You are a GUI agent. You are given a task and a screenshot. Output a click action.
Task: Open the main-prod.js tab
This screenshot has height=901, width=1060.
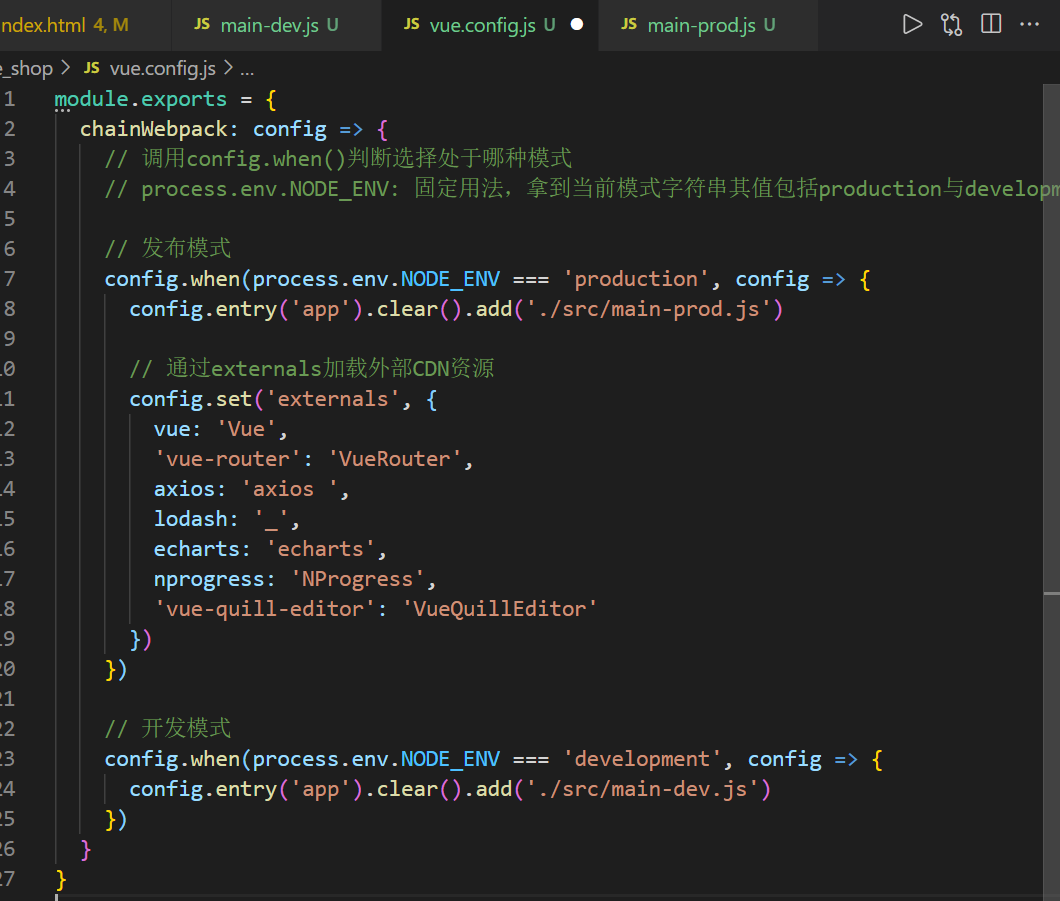click(x=701, y=25)
